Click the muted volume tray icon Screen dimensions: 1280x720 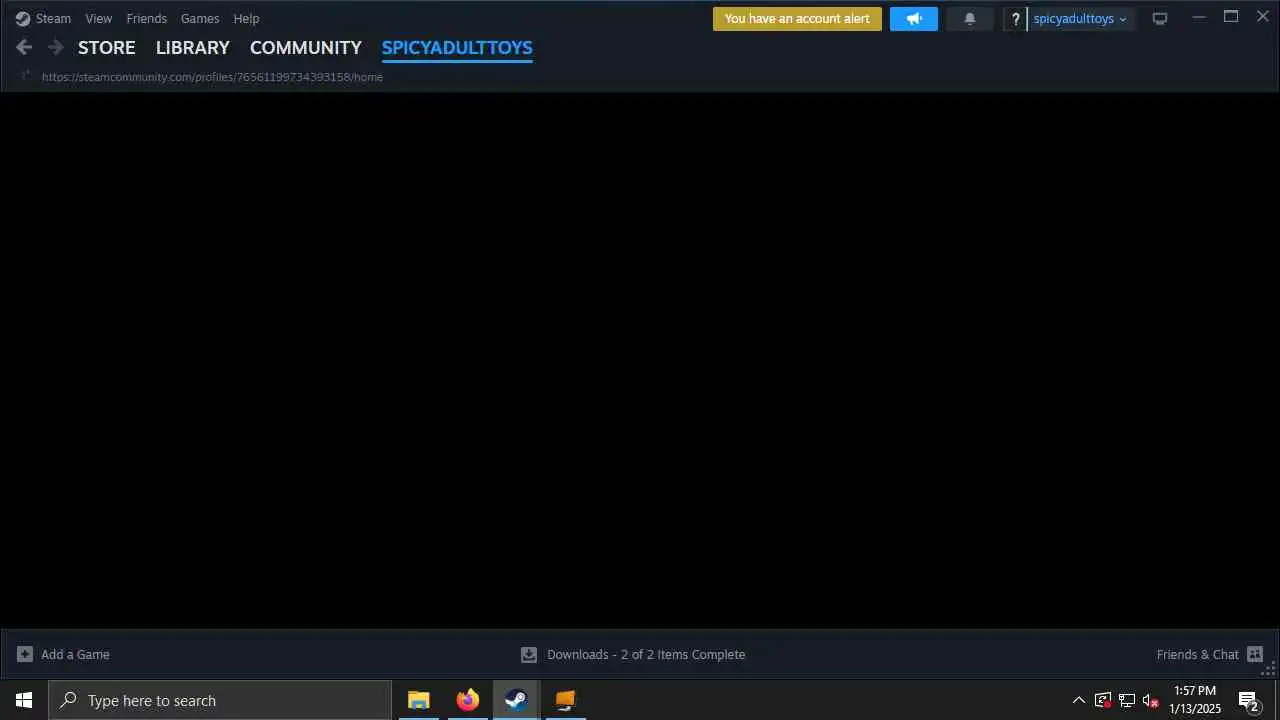1151,700
